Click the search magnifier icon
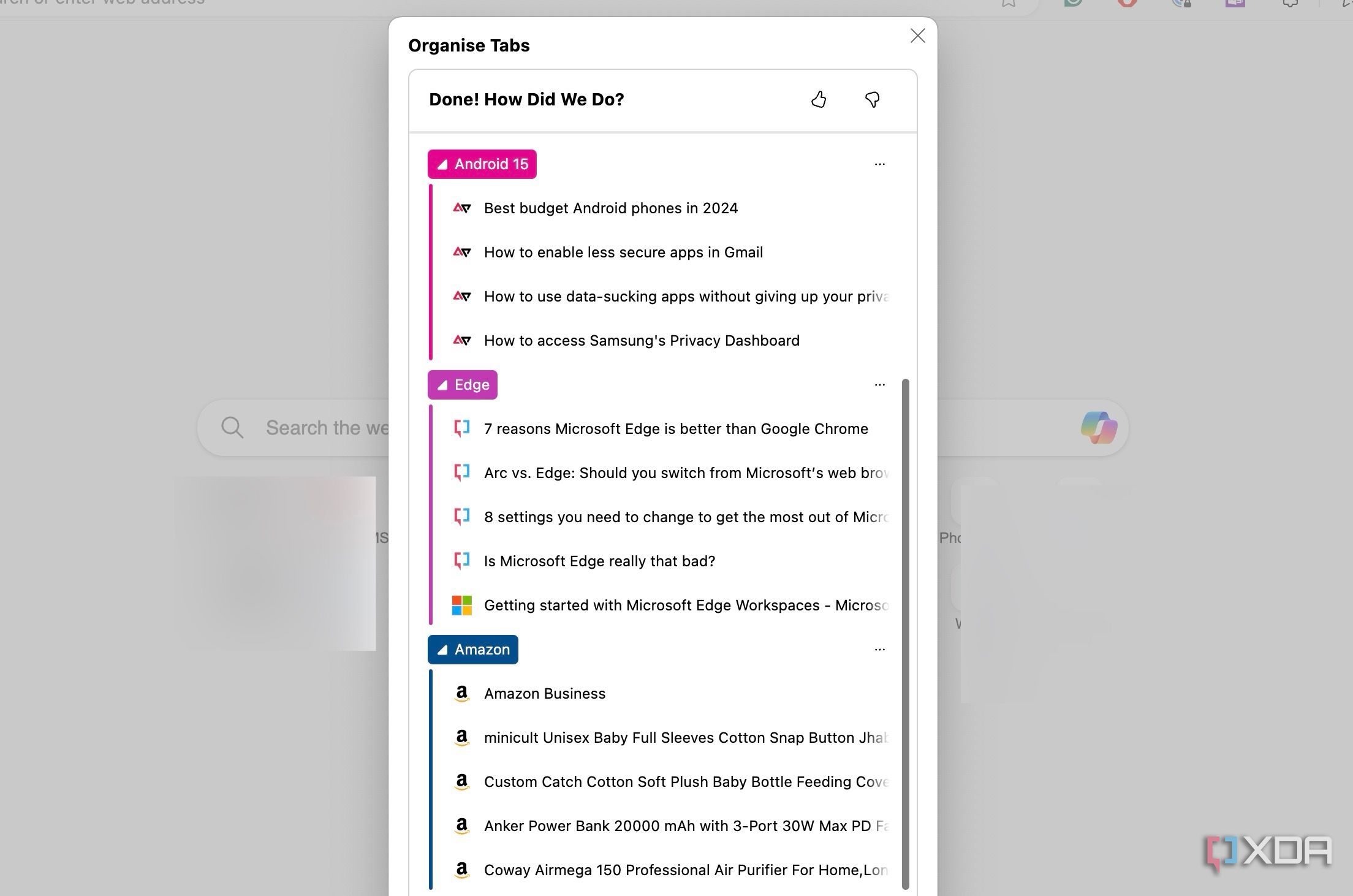This screenshot has height=896, width=1353. click(x=232, y=427)
